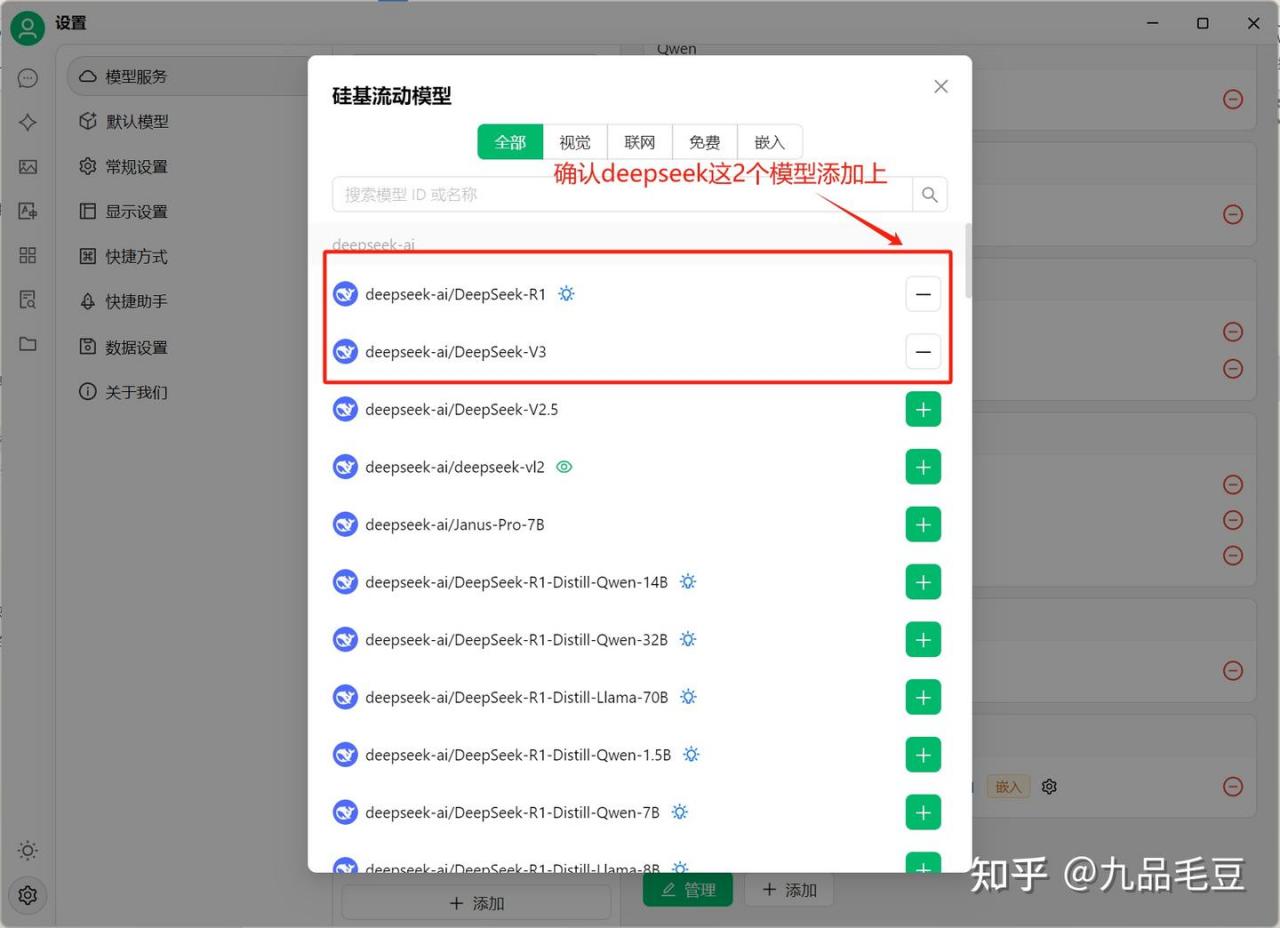The width and height of the screenshot is (1280, 928).
Task: Switch to the 联网 tab
Action: click(640, 142)
